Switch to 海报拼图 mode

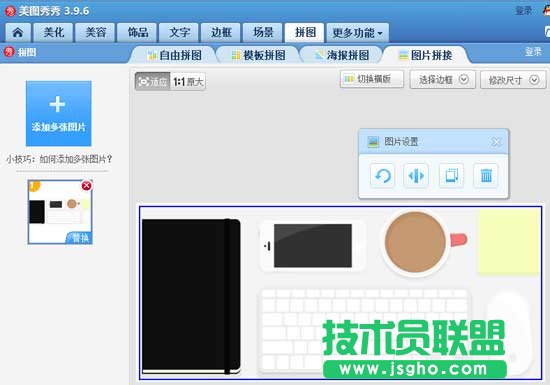(x=342, y=55)
